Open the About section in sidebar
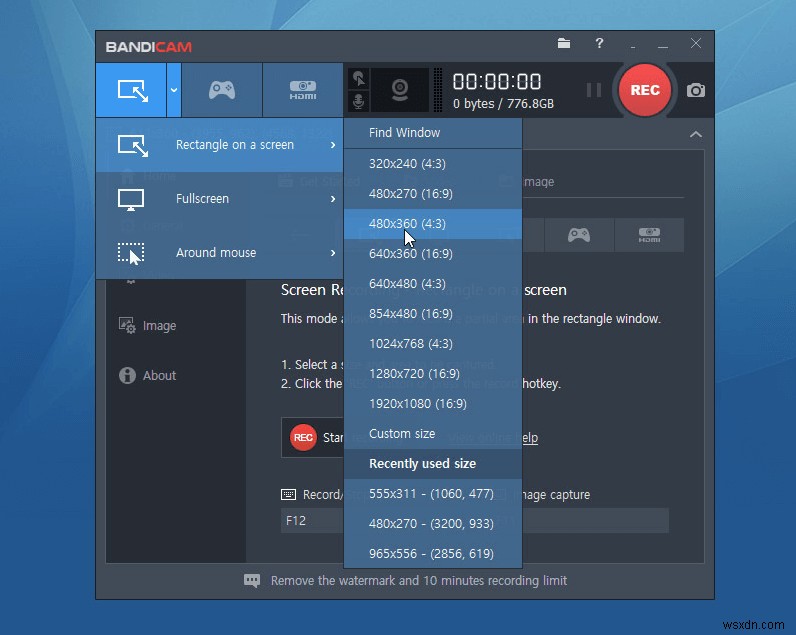The width and height of the screenshot is (796, 635). coord(159,376)
